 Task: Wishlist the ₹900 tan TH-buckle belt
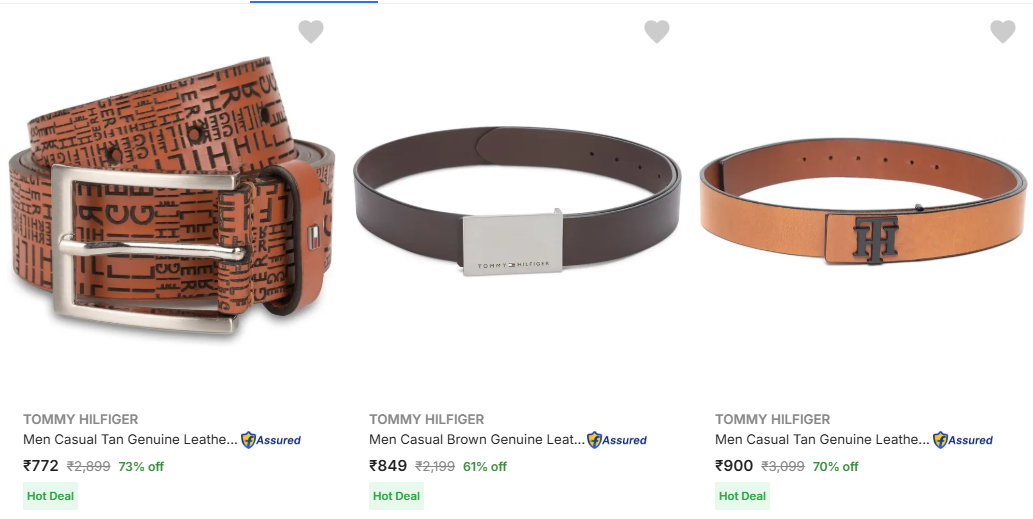(x=1003, y=32)
